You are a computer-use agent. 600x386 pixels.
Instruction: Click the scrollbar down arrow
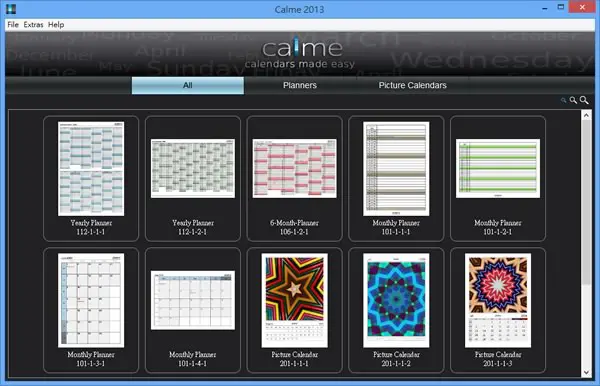point(586,372)
